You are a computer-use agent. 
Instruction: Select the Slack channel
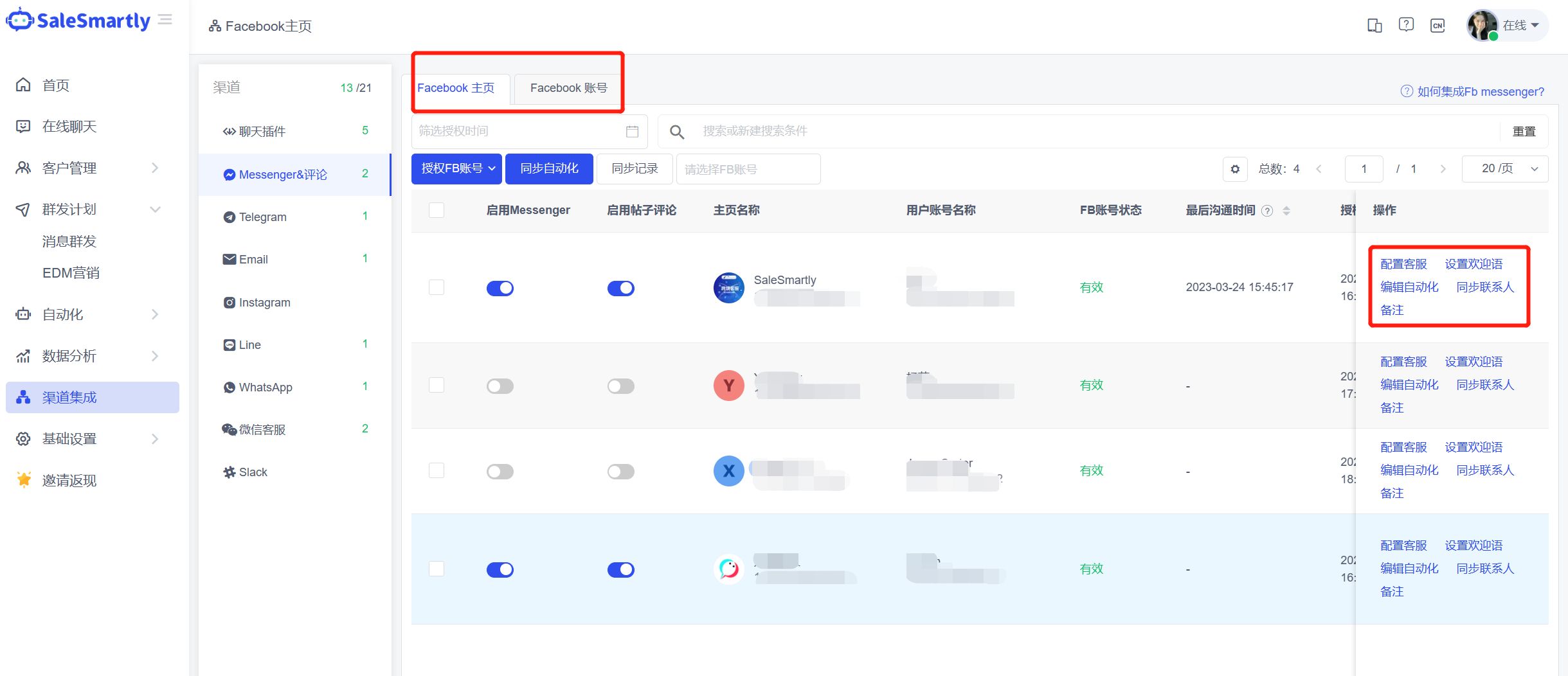(295, 472)
